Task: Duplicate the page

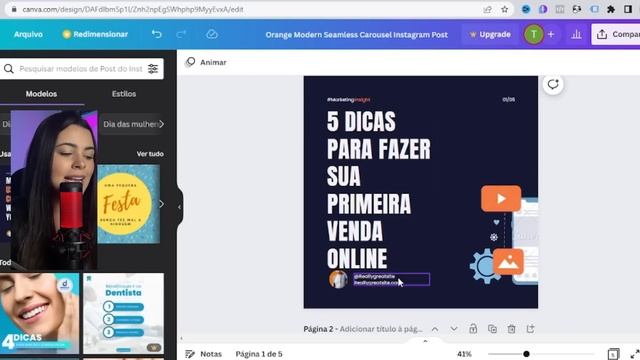Action: [x=492, y=329]
